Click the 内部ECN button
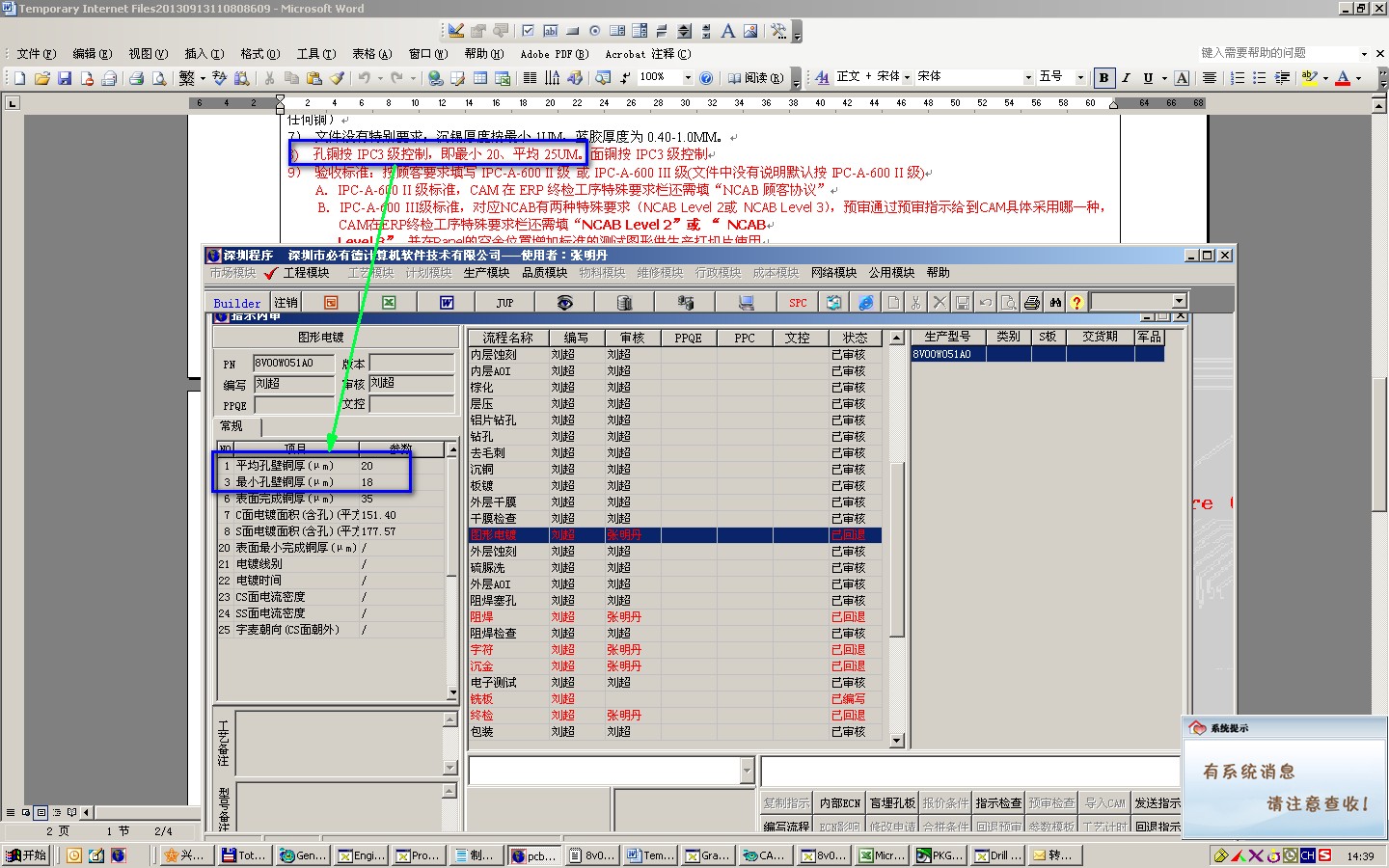 coord(839,802)
